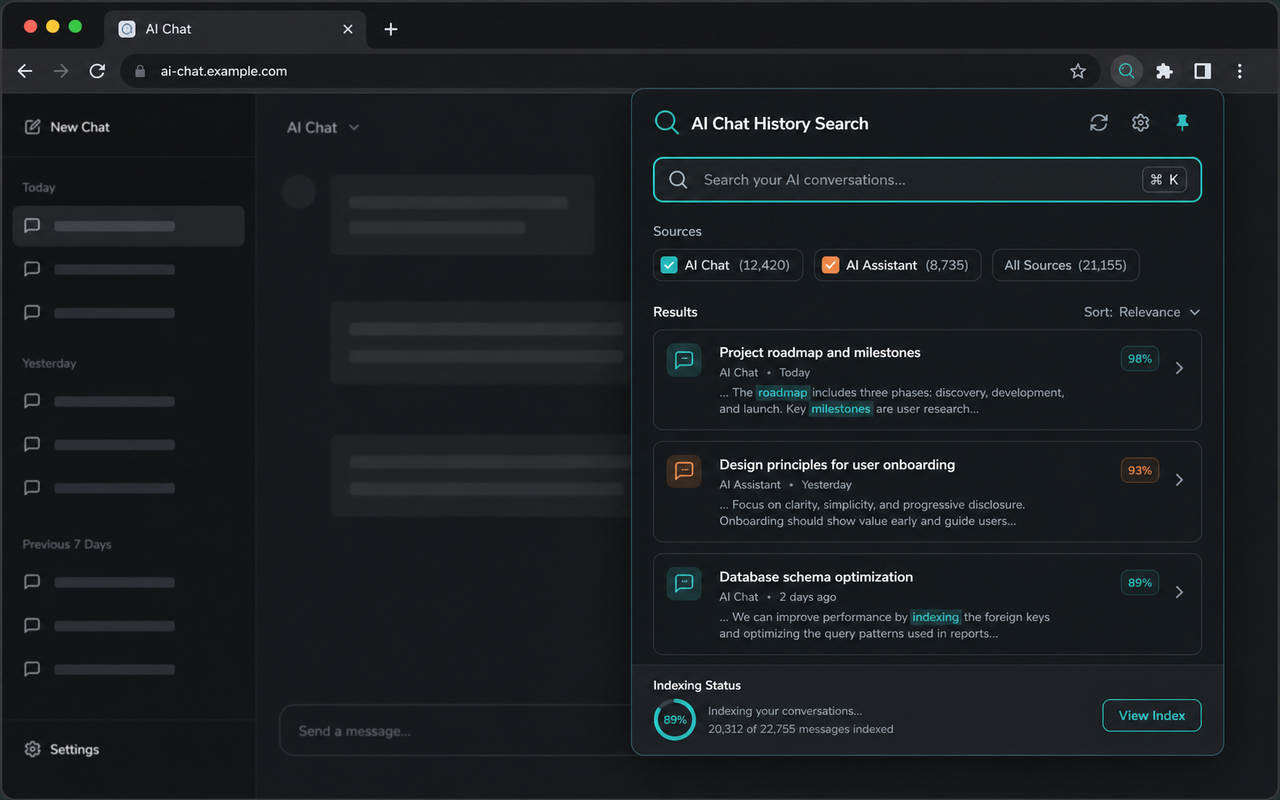Click the Previous 7 Days sidebar heading
Image resolution: width=1280 pixels, height=800 pixels.
tap(67, 544)
